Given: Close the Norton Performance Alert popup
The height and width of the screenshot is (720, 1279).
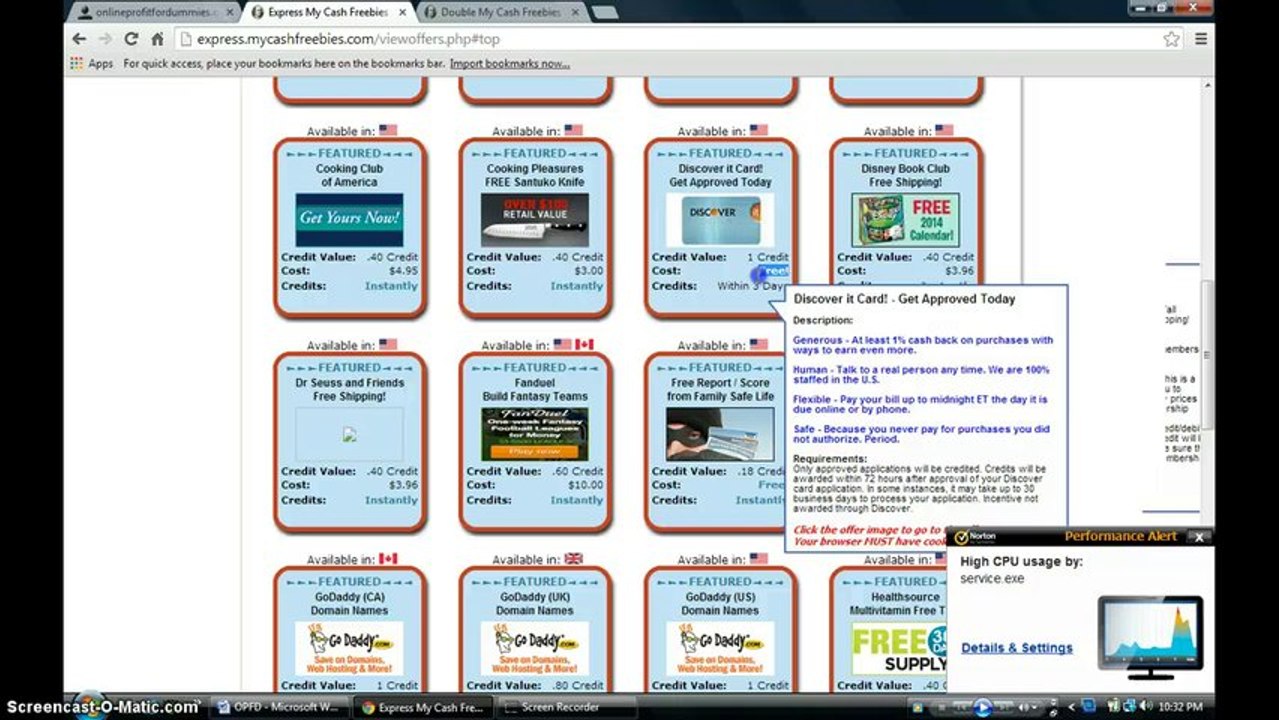Looking at the screenshot, I should tap(1199, 537).
